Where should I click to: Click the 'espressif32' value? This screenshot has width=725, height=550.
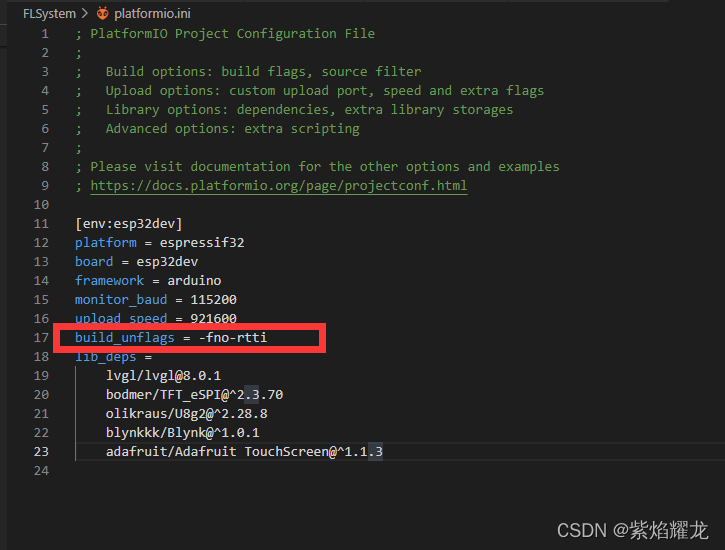202,243
